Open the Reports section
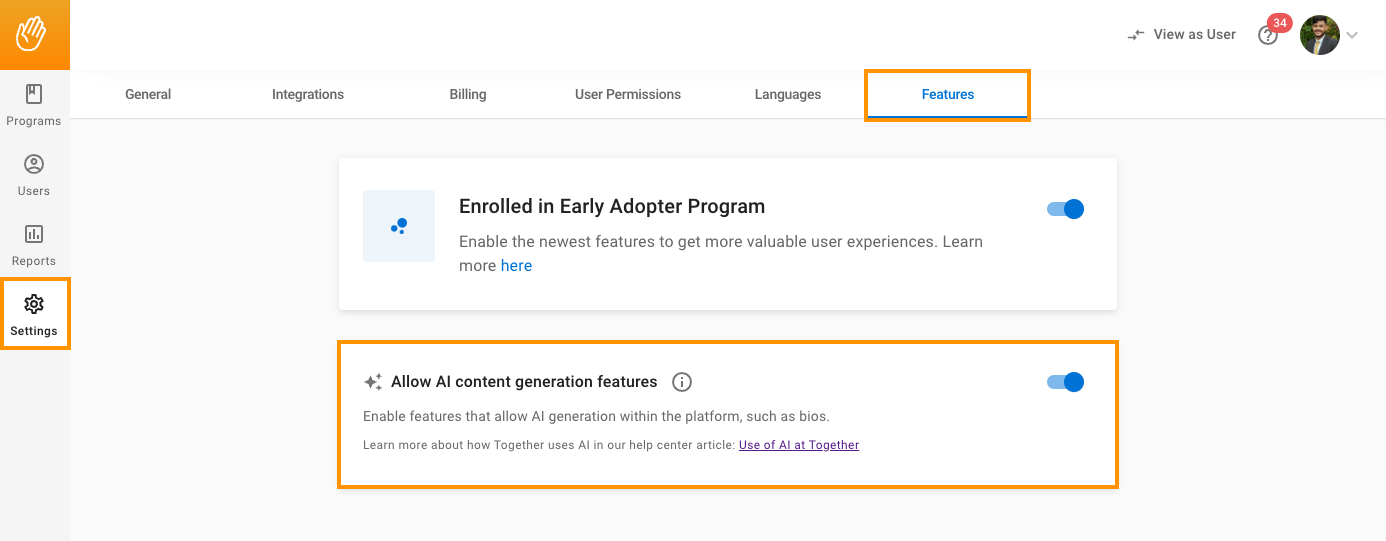The image size is (1386, 541). click(34, 245)
